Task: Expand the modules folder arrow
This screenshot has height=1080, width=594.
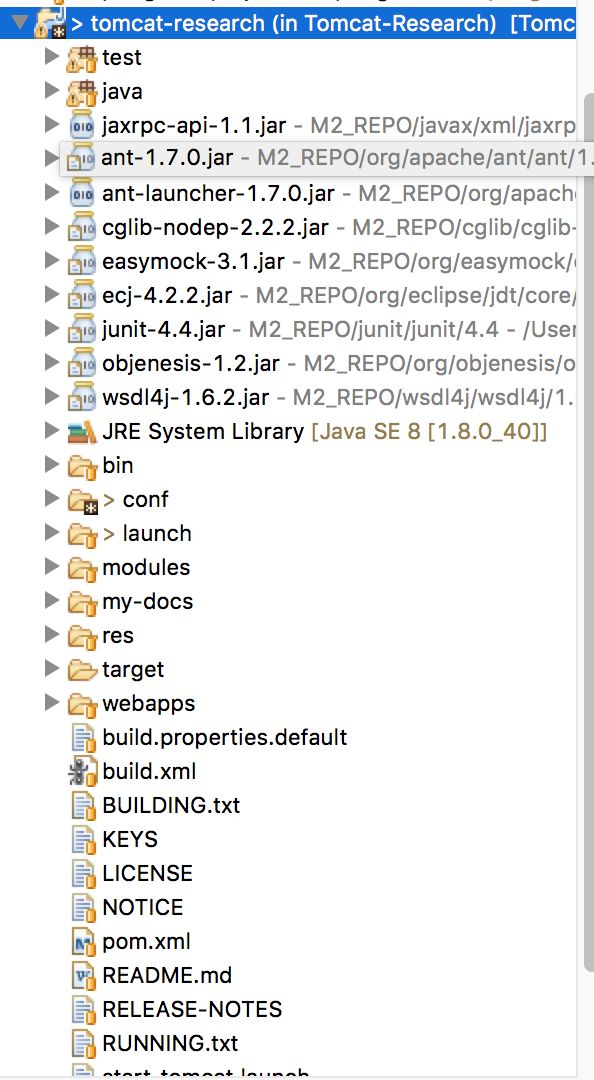Action: pos(52,567)
